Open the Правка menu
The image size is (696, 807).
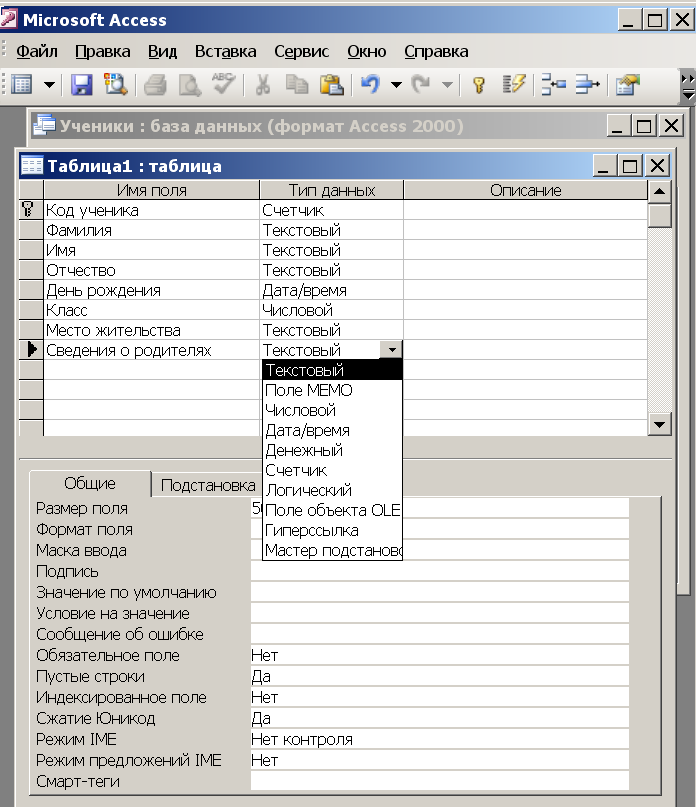point(102,51)
